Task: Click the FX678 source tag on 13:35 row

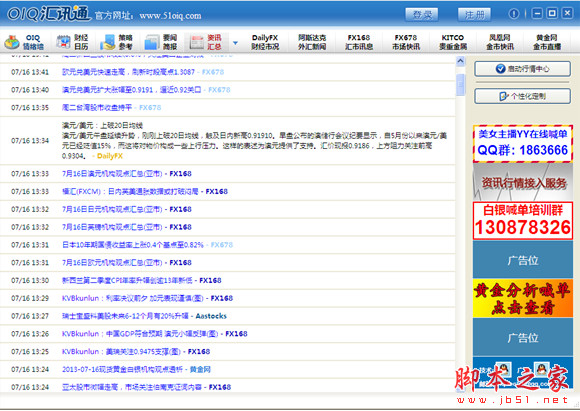Action: pos(150,107)
